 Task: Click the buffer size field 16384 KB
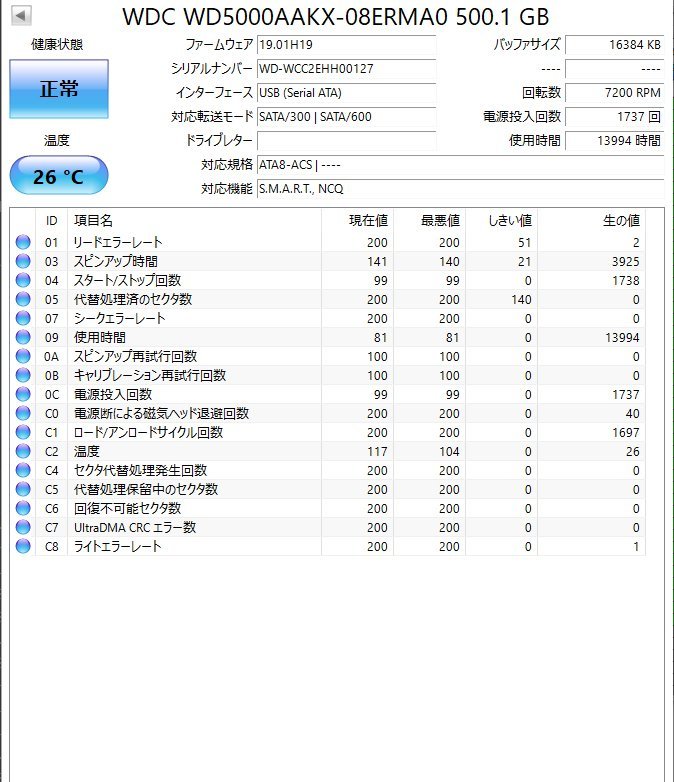point(614,44)
